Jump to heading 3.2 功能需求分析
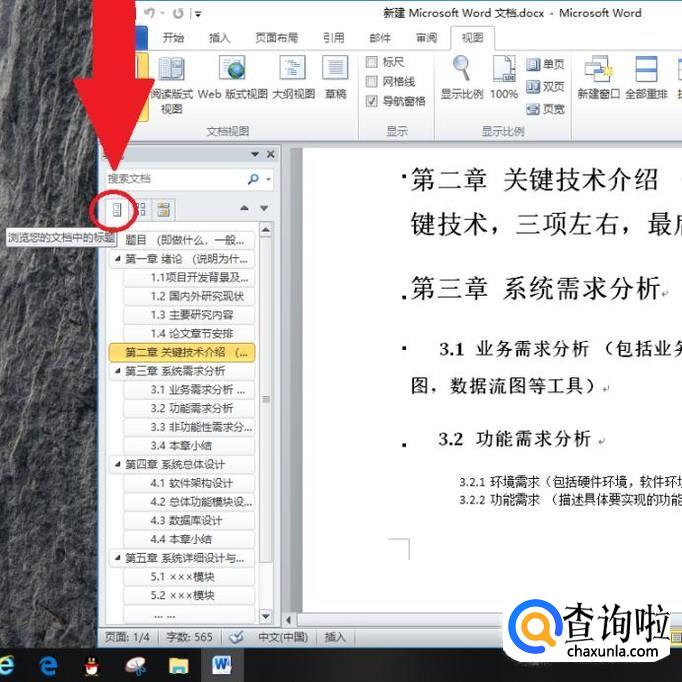Screen dimensions: 682x682 point(189,408)
